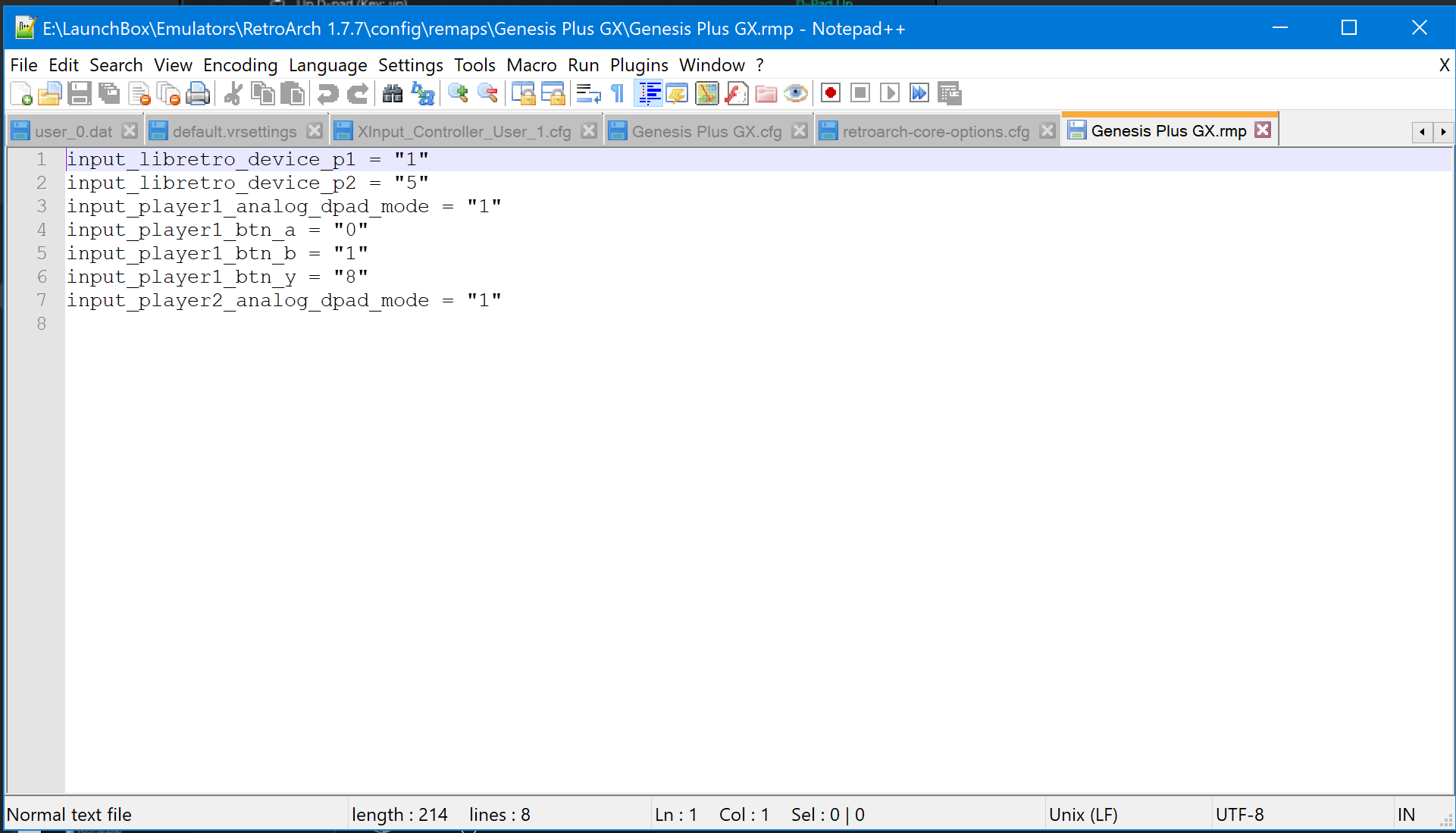Zoom in with magnifier plus icon
This screenshot has height=833, width=1456.
(458, 93)
